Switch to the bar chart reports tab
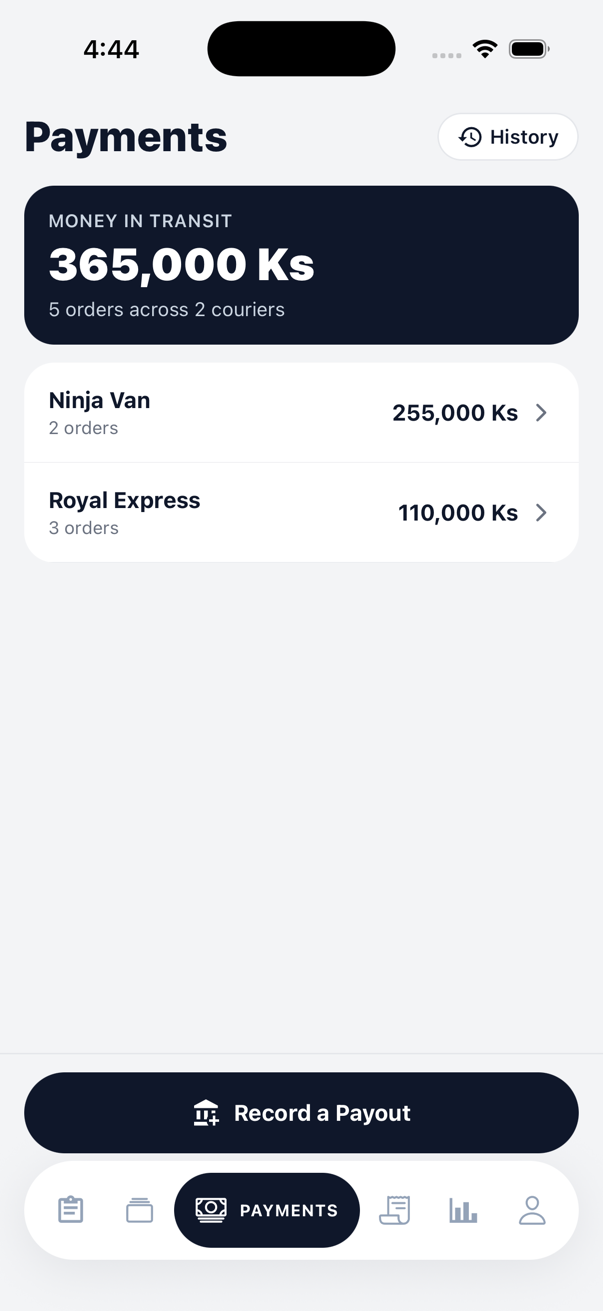The width and height of the screenshot is (603, 1311). pos(463,1210)
